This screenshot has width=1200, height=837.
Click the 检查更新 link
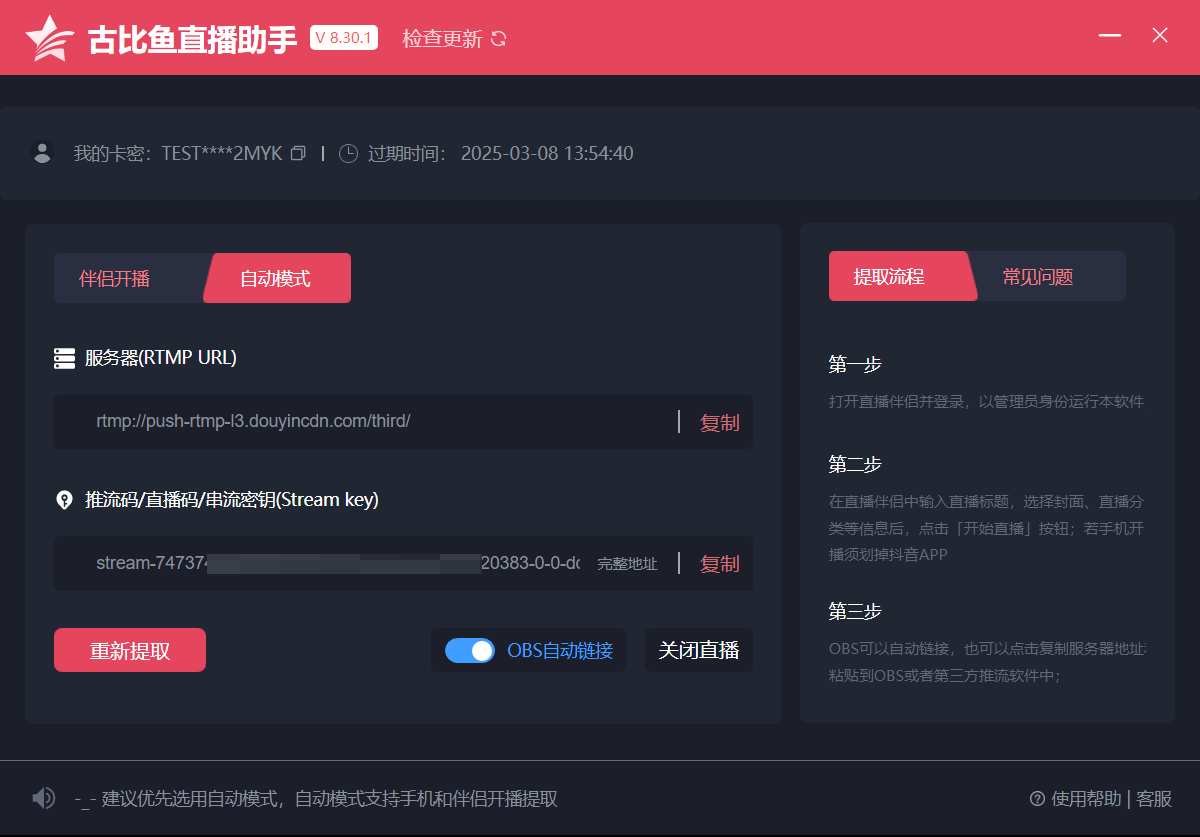(442, 39)
